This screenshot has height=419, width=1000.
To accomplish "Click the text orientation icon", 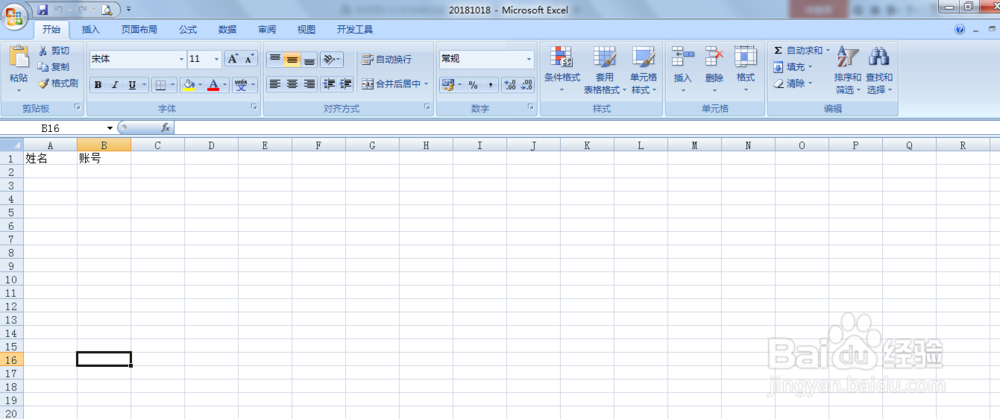I will (328, 59).
